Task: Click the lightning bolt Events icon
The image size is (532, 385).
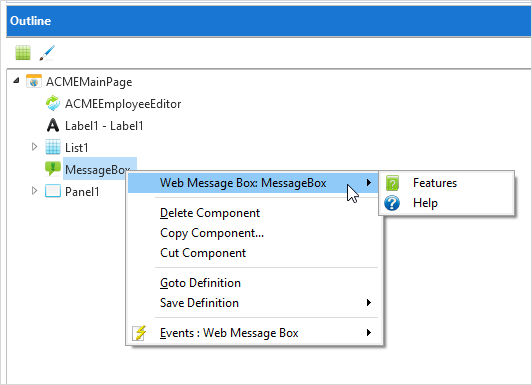Action: pyautogui.click(x=139, y=333)
